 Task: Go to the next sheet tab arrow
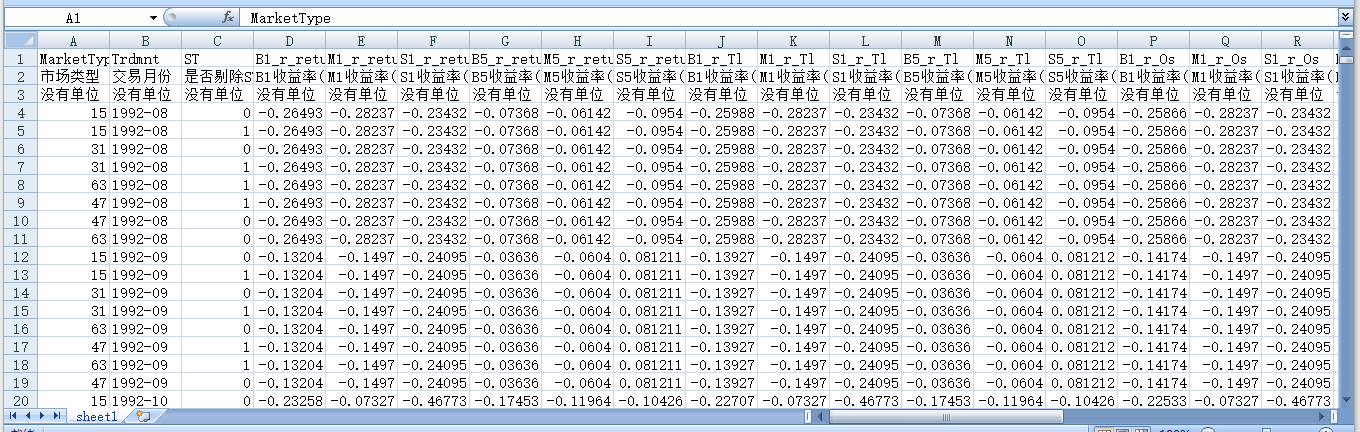[43, 414]
